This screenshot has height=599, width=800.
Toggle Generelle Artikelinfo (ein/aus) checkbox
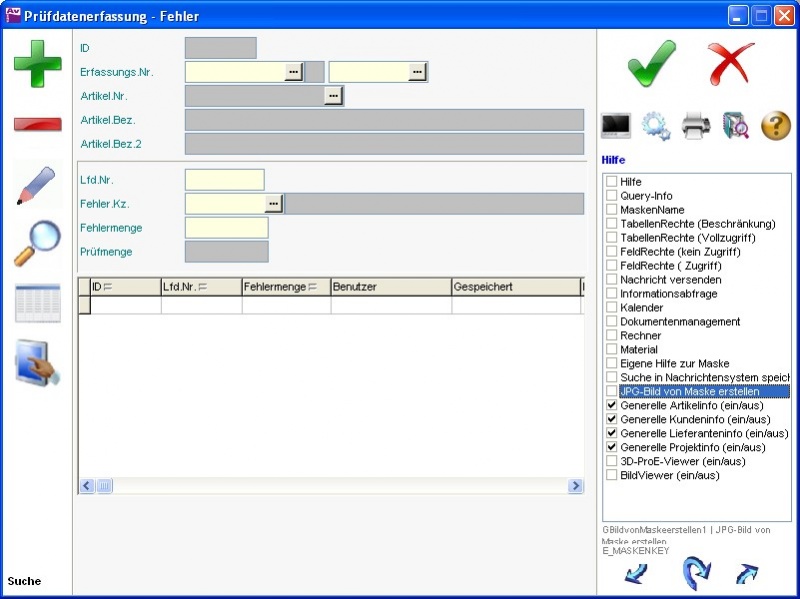611,406
